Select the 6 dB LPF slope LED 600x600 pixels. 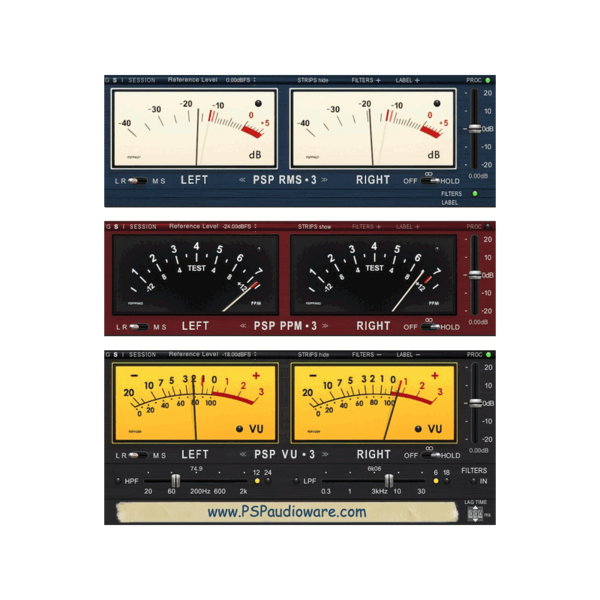tap(436, 481)
